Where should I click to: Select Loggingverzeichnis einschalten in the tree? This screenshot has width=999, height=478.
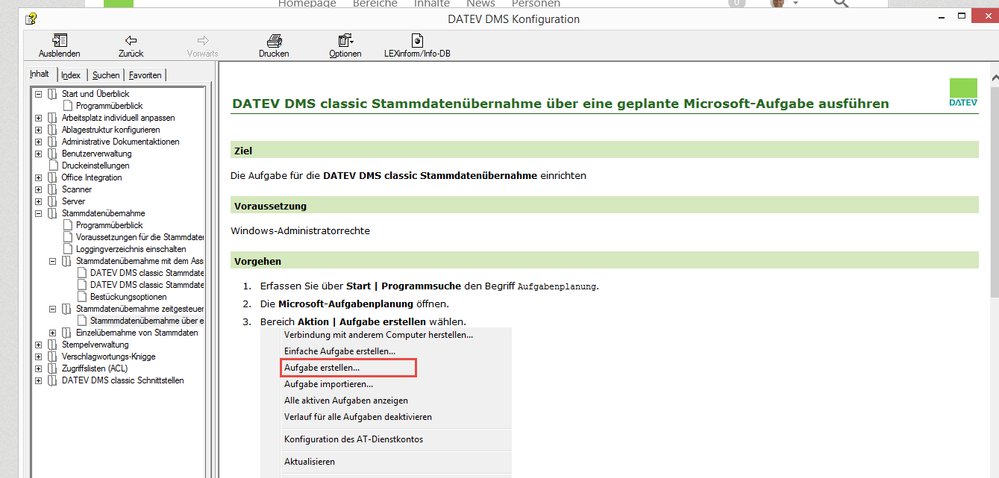point(131,249)
